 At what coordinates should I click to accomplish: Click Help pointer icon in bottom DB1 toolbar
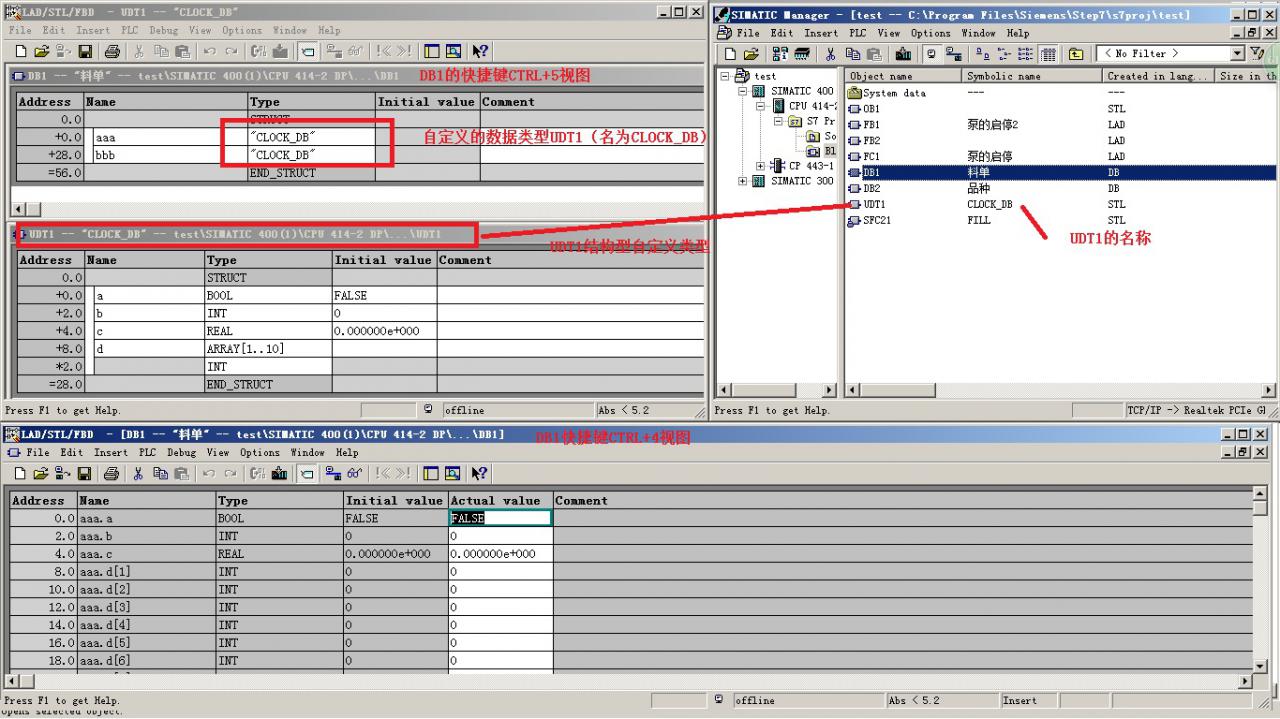click(x=479, y=473)
